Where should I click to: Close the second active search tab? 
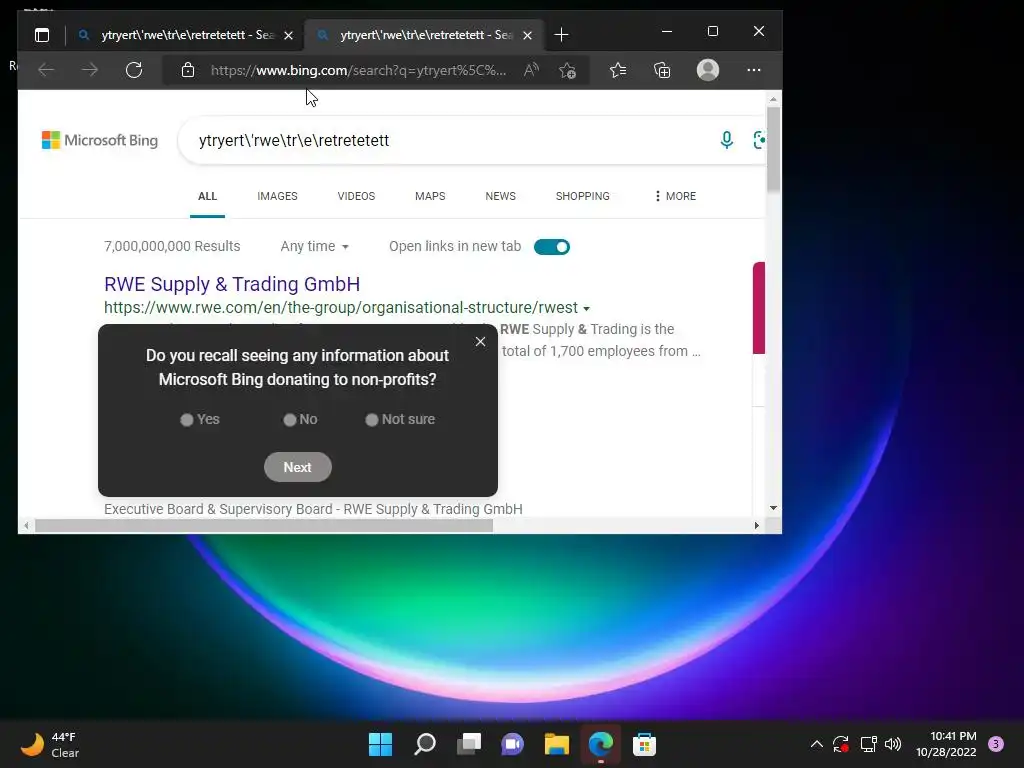point(528,35)
